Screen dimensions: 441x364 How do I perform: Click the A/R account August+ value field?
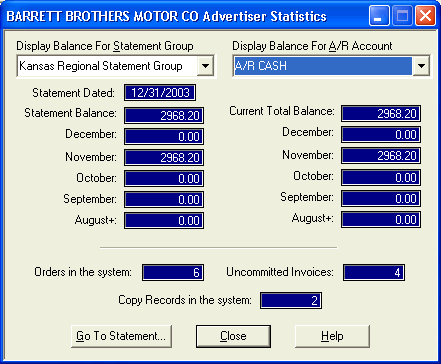tap(381, 219)
